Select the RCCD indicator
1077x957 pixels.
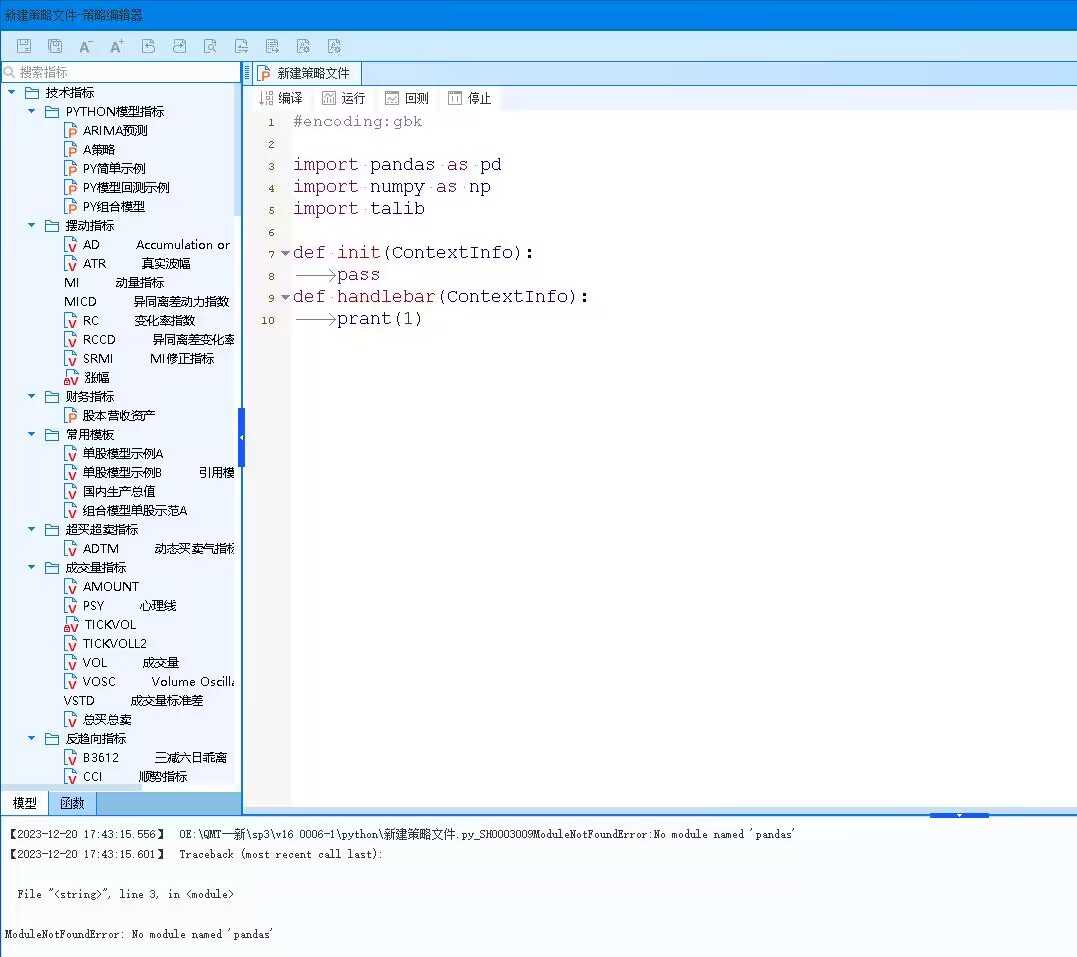tap(149, 339)
